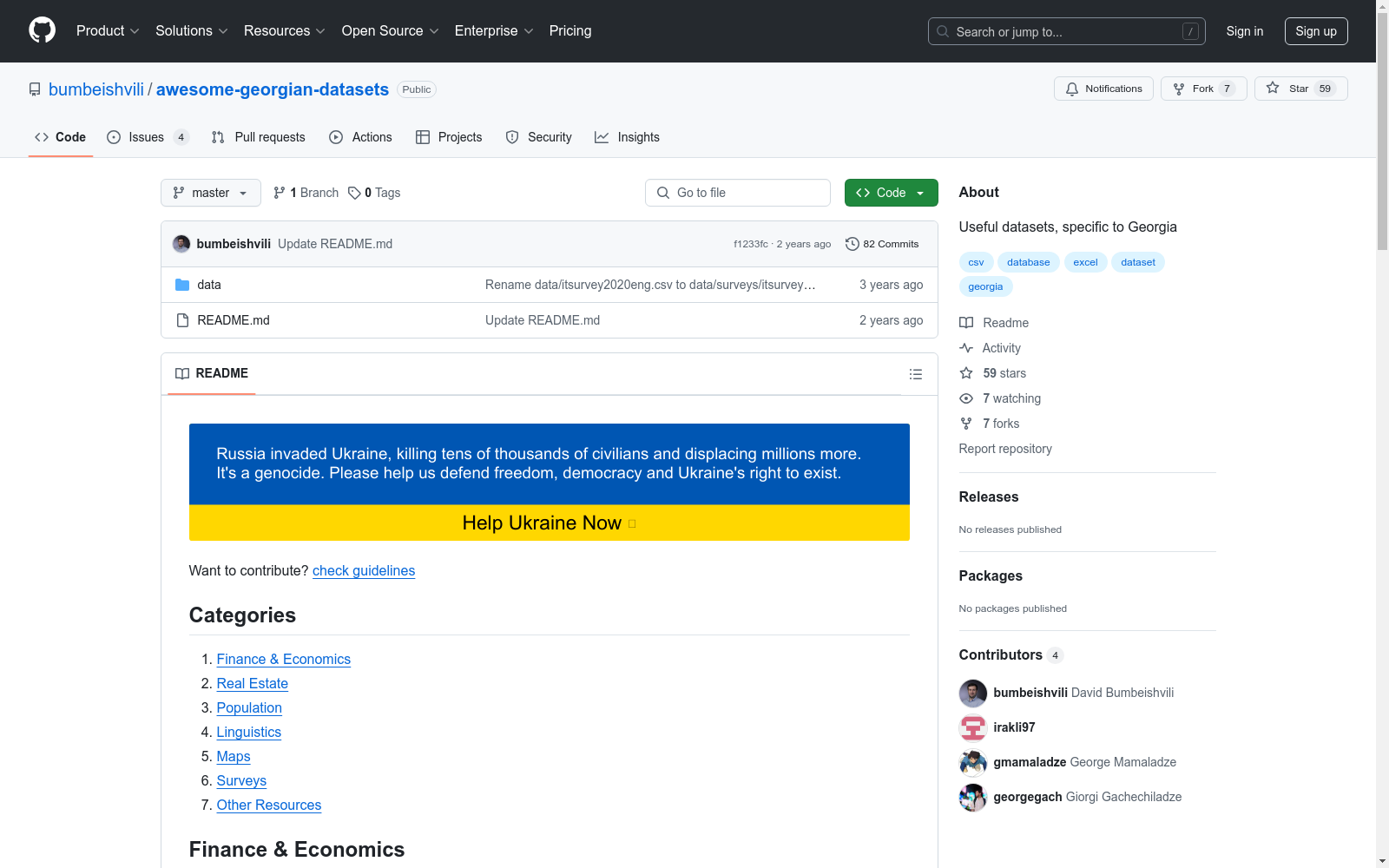Jump to Finance & Economics category
The width and height of the screenshot is (1389, 868).
pyautogui.click(x=284, y=660)
